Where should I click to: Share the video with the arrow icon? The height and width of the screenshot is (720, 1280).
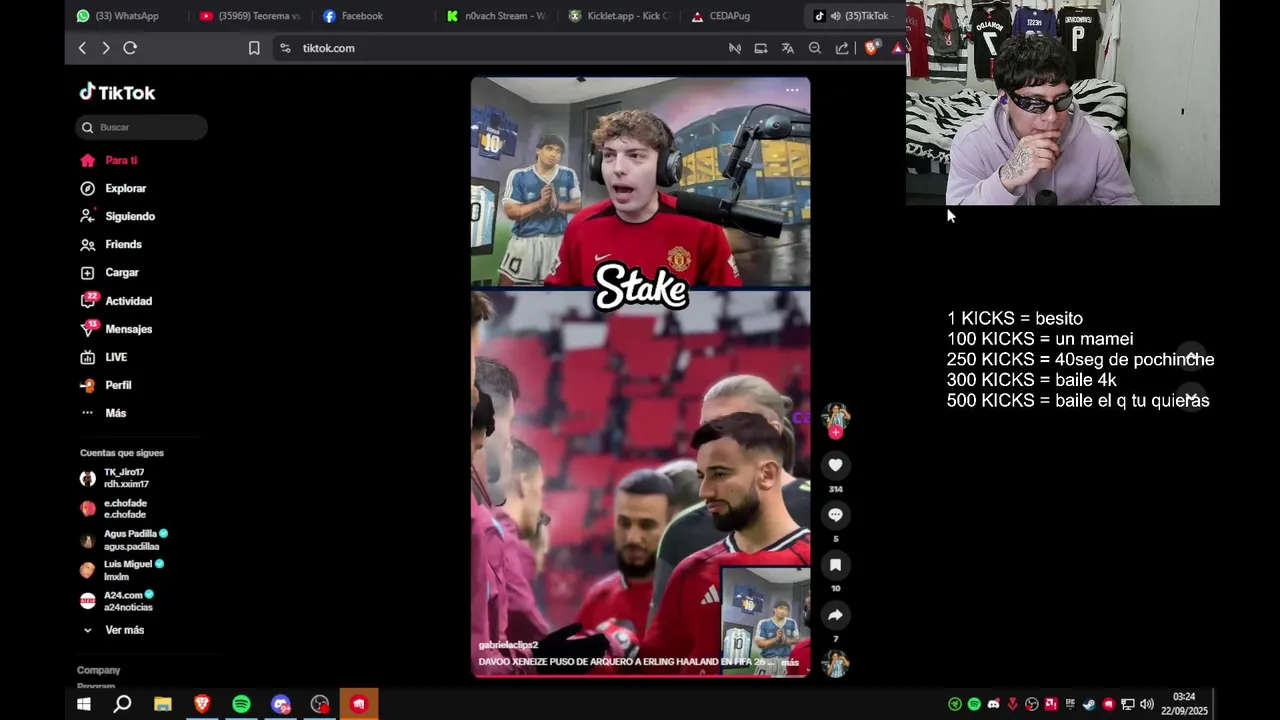pos(835,615)
